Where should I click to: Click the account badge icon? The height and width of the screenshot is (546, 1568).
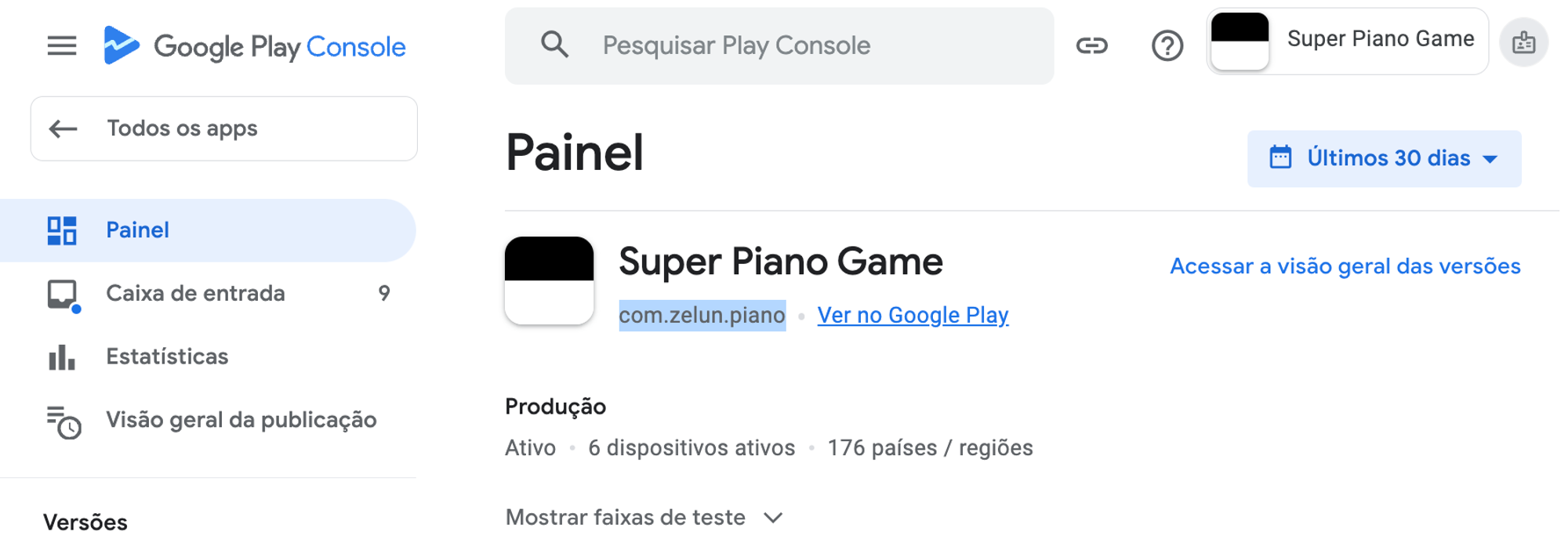coord(1523,42)
